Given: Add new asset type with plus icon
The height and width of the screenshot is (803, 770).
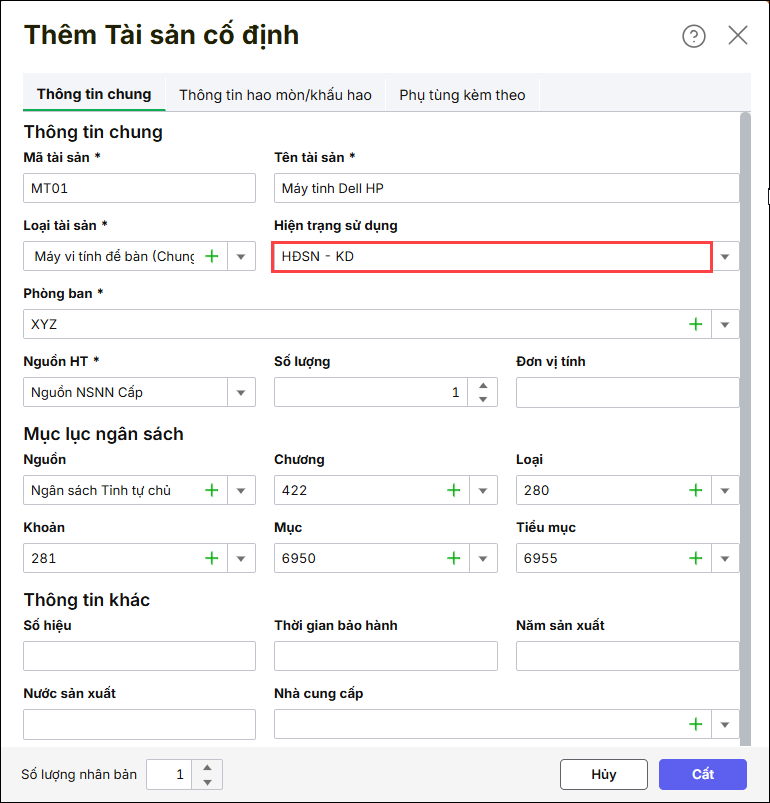Looking at the screenshot, I should click(x=212, y=257).
